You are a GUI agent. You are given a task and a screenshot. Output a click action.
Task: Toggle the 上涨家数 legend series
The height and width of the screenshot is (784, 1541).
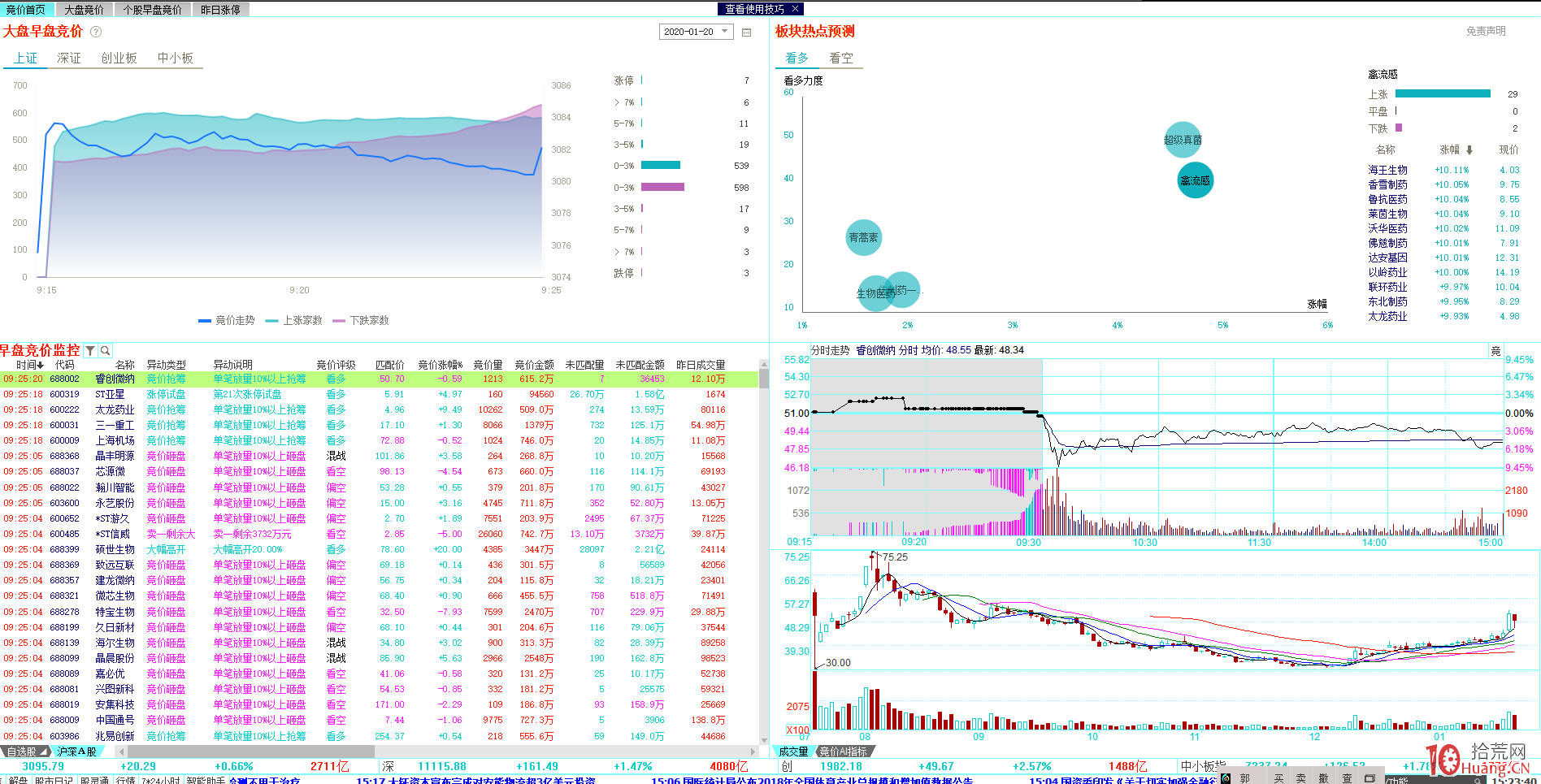point(294,321)
